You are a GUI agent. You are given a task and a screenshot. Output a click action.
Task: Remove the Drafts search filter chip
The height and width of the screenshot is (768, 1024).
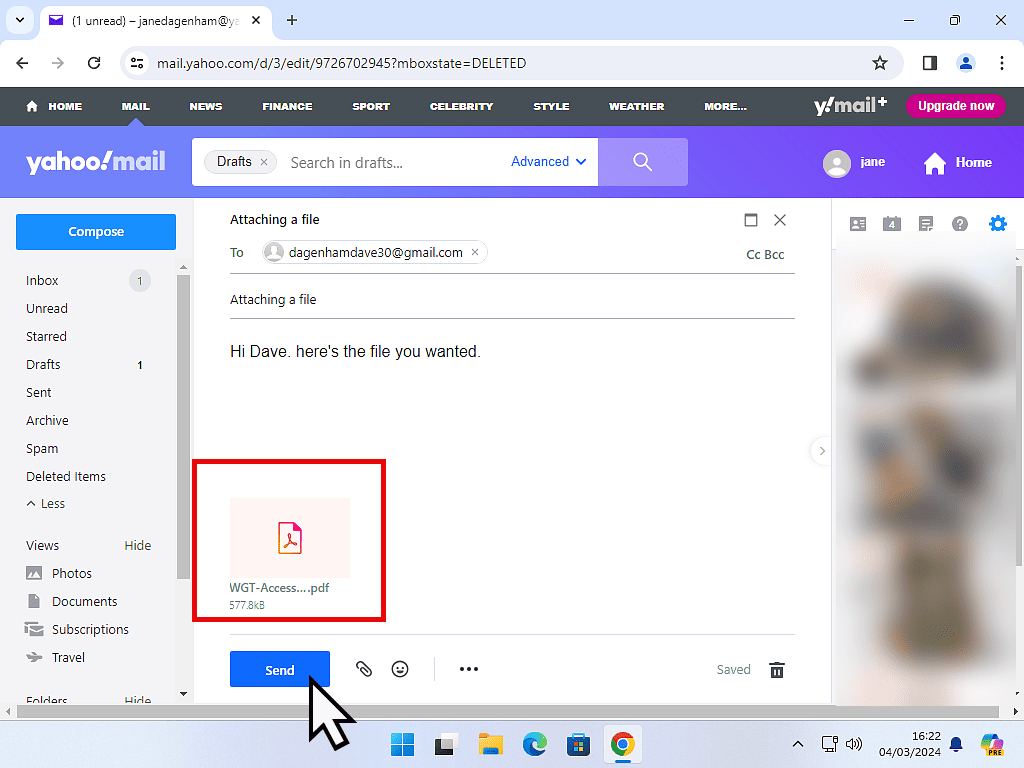tap(264, 162)
